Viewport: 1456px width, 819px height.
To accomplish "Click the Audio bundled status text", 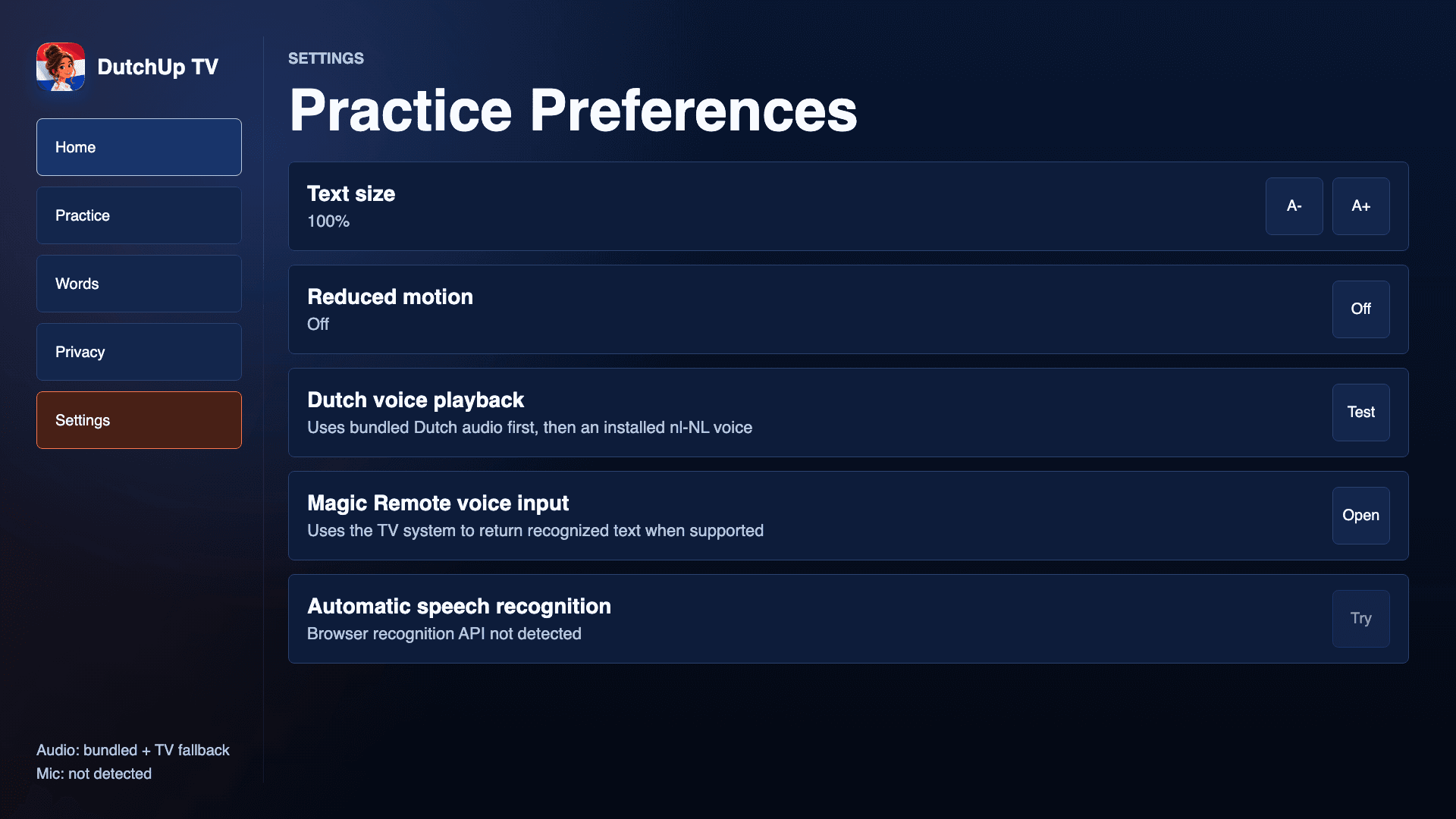I will pos(133,750).
